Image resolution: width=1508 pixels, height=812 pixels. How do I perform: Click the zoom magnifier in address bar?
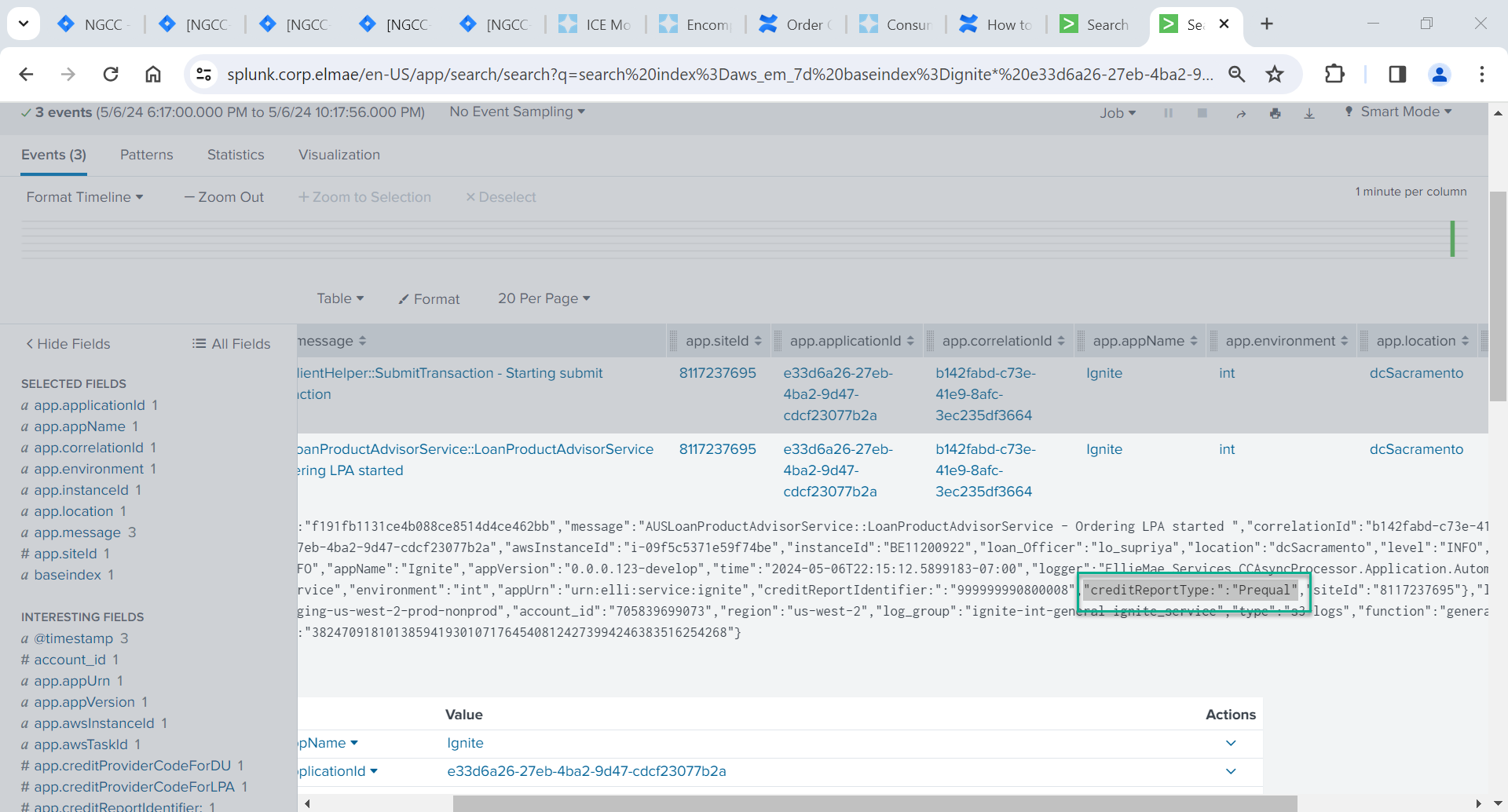(1237, 74)
